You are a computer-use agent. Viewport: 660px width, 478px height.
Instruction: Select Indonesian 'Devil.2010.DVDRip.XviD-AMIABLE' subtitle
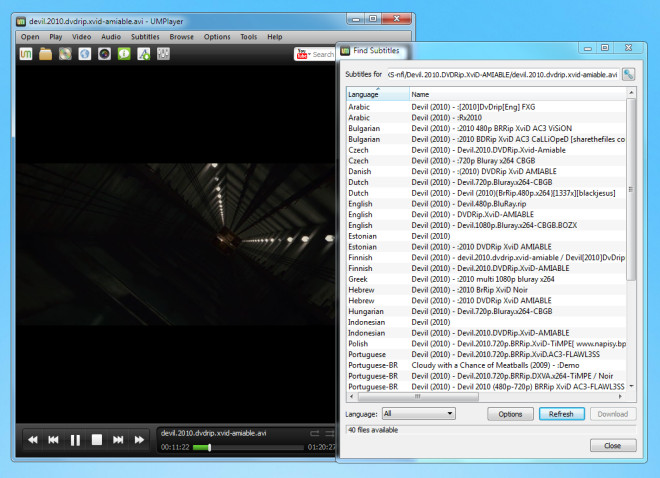pos(486,333)
